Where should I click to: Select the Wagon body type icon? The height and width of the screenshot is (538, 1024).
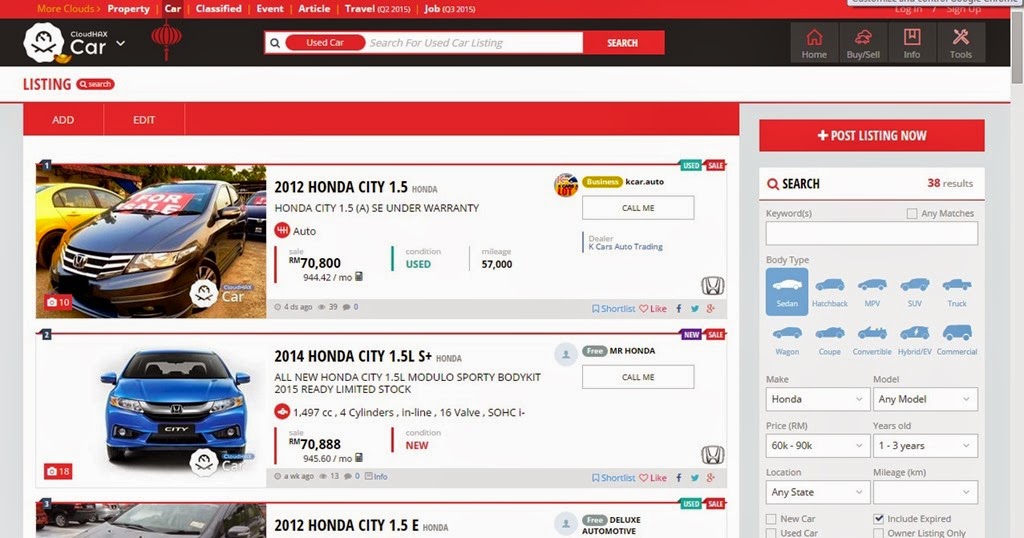tap(787, 340)
